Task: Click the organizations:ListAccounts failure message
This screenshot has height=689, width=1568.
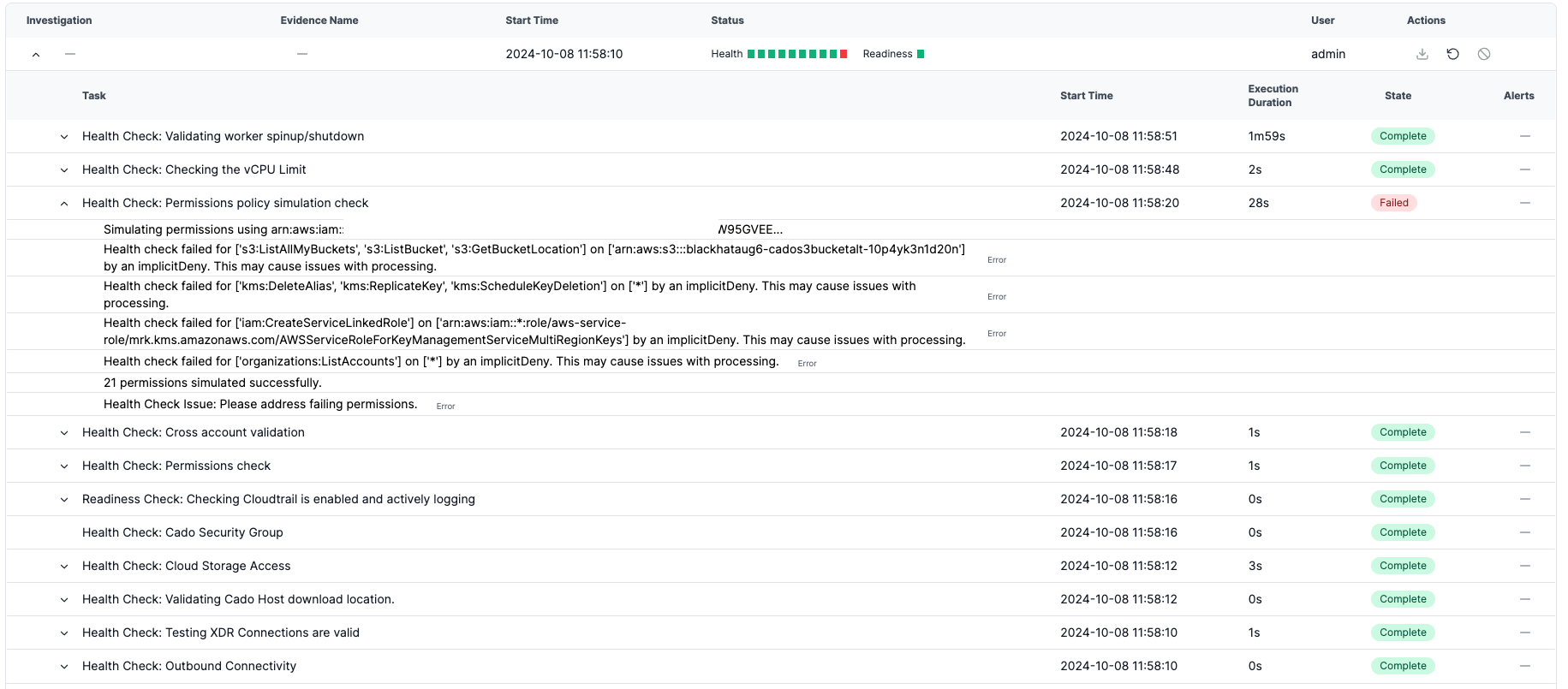Action: click(x=441, y=361)
